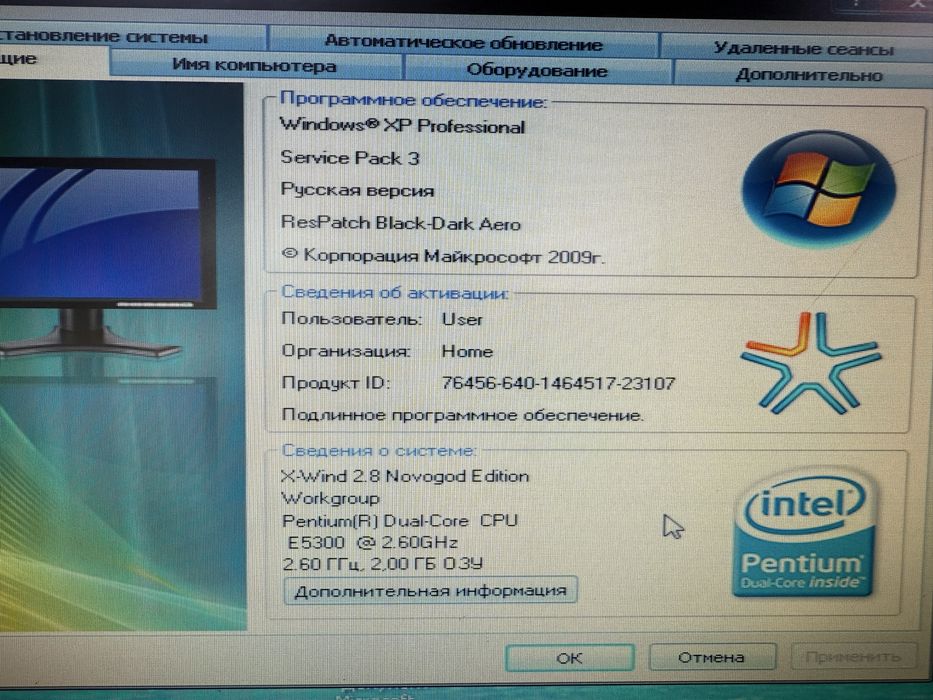Image resolution: width=933 pixels, height=700 pixels.
Task: Click the Дополнительная информация button
Action: pos(430,590)
